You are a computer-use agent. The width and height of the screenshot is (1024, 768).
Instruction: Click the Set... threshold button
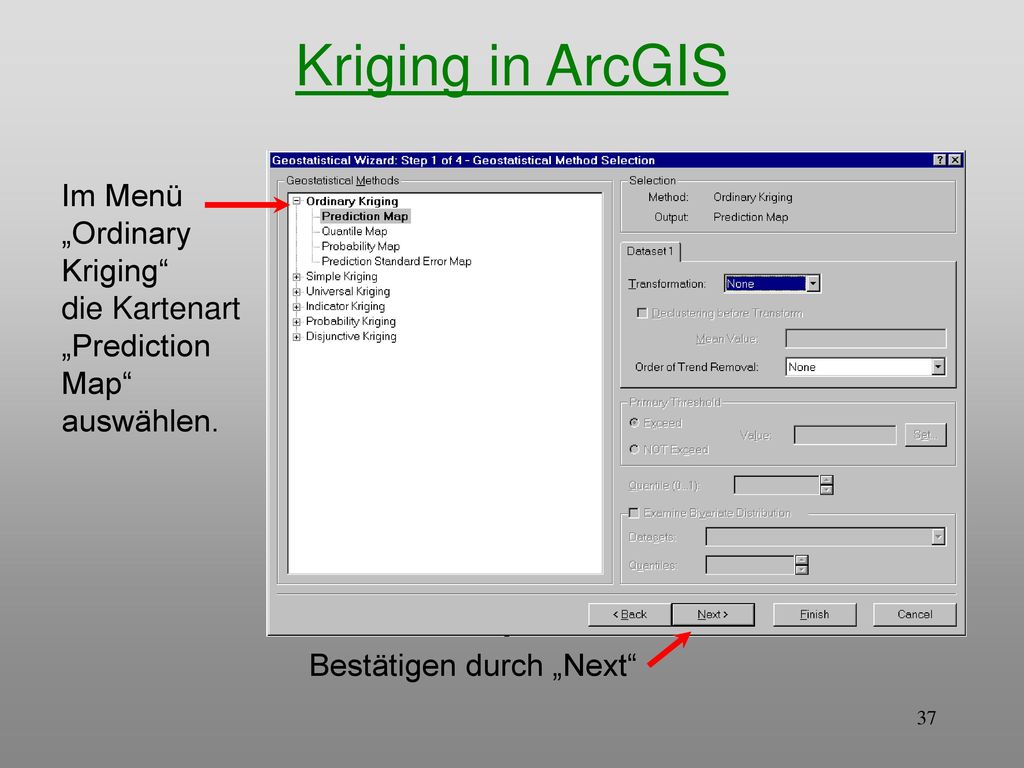coord(925,435)
